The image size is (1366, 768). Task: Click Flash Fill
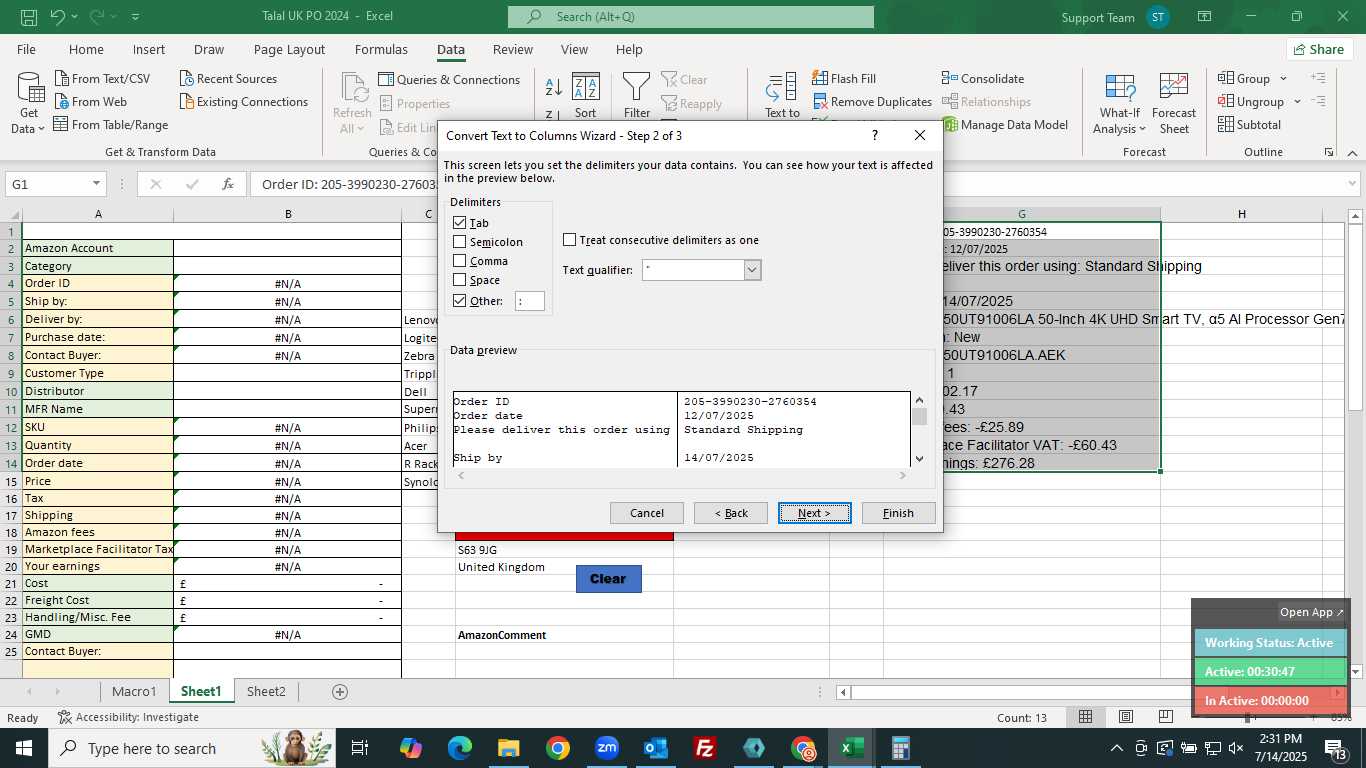click(x=844, y=79)
